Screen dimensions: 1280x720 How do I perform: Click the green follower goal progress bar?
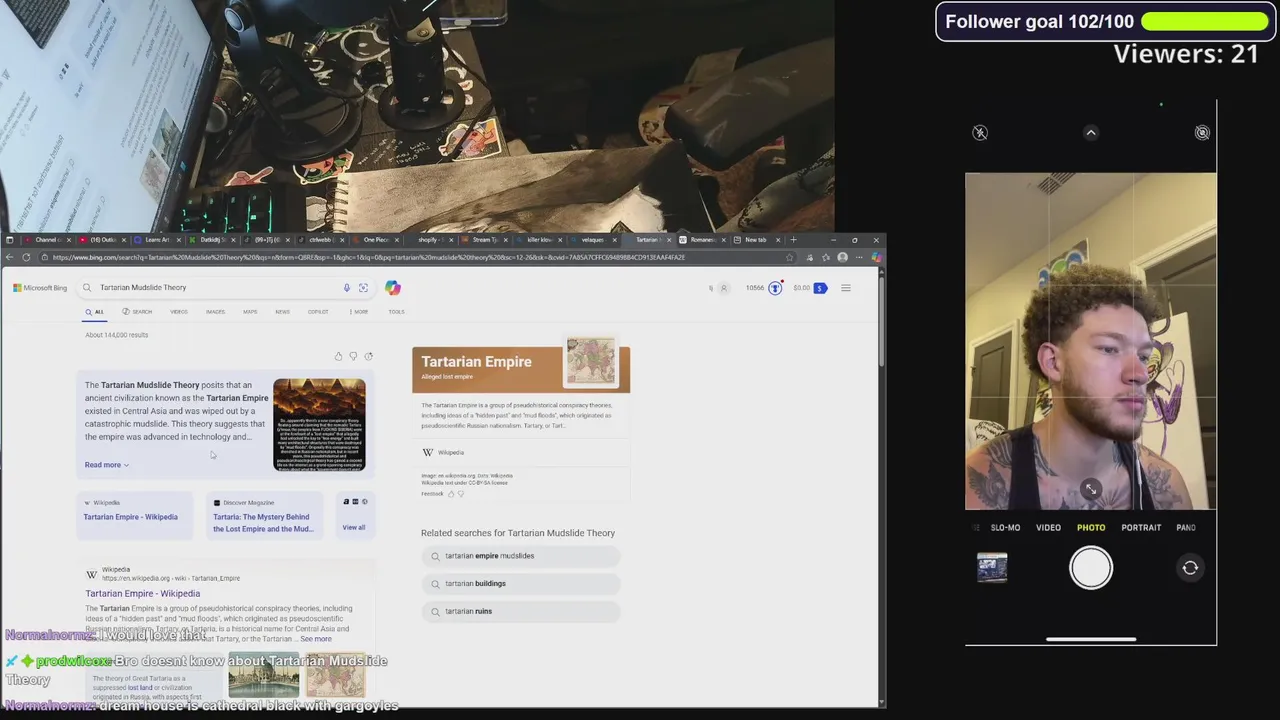tap(1204, 21)
